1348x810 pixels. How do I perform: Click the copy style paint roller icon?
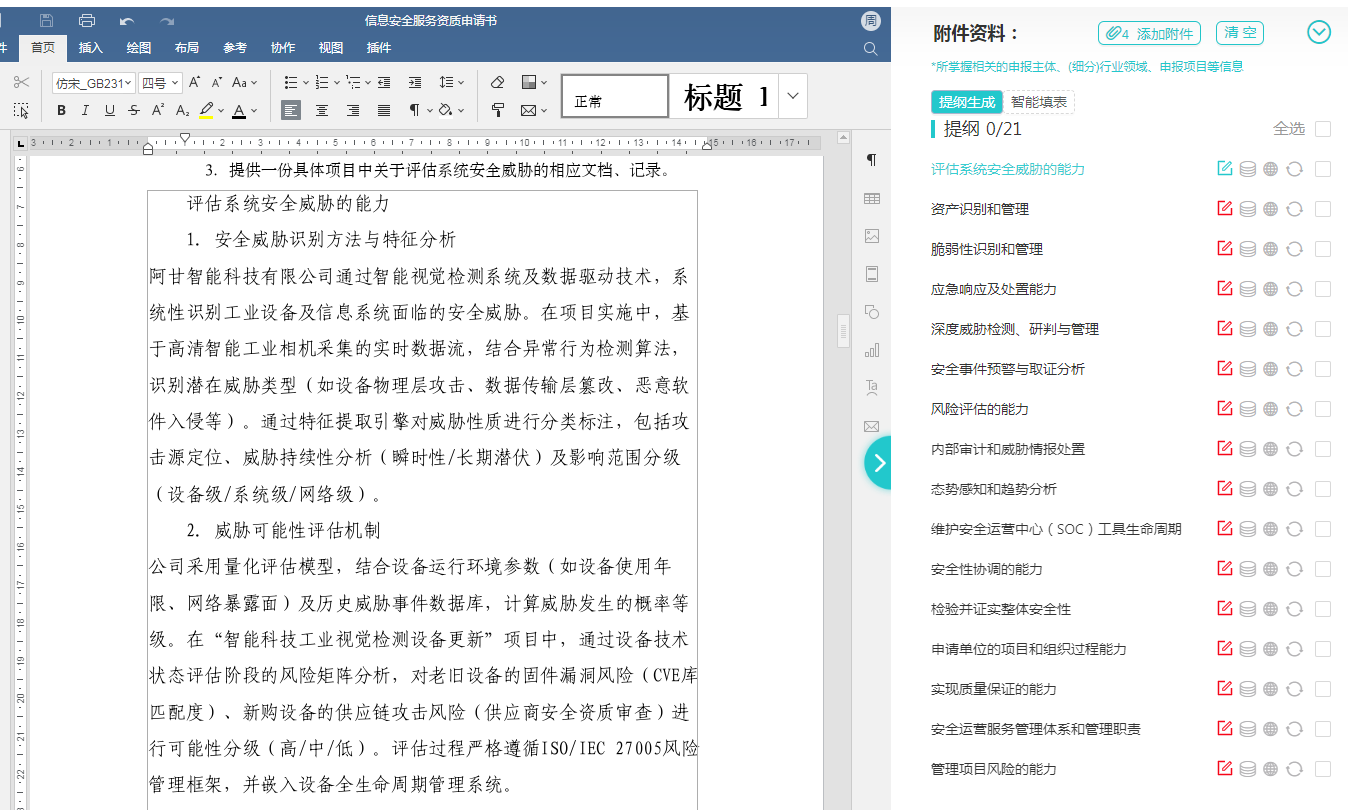[498, 110]
